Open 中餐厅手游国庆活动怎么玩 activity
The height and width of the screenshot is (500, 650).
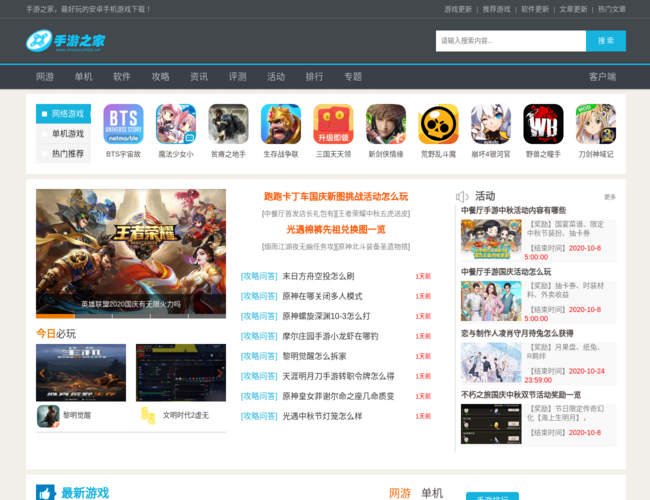point(506,272)
